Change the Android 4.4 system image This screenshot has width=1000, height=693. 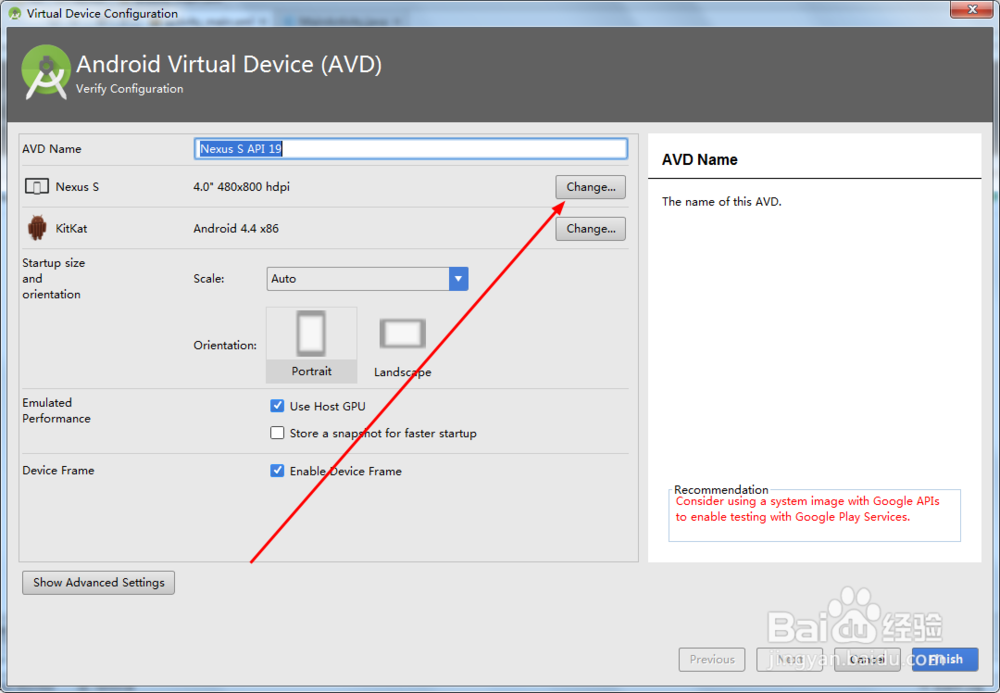coord(590,228)
